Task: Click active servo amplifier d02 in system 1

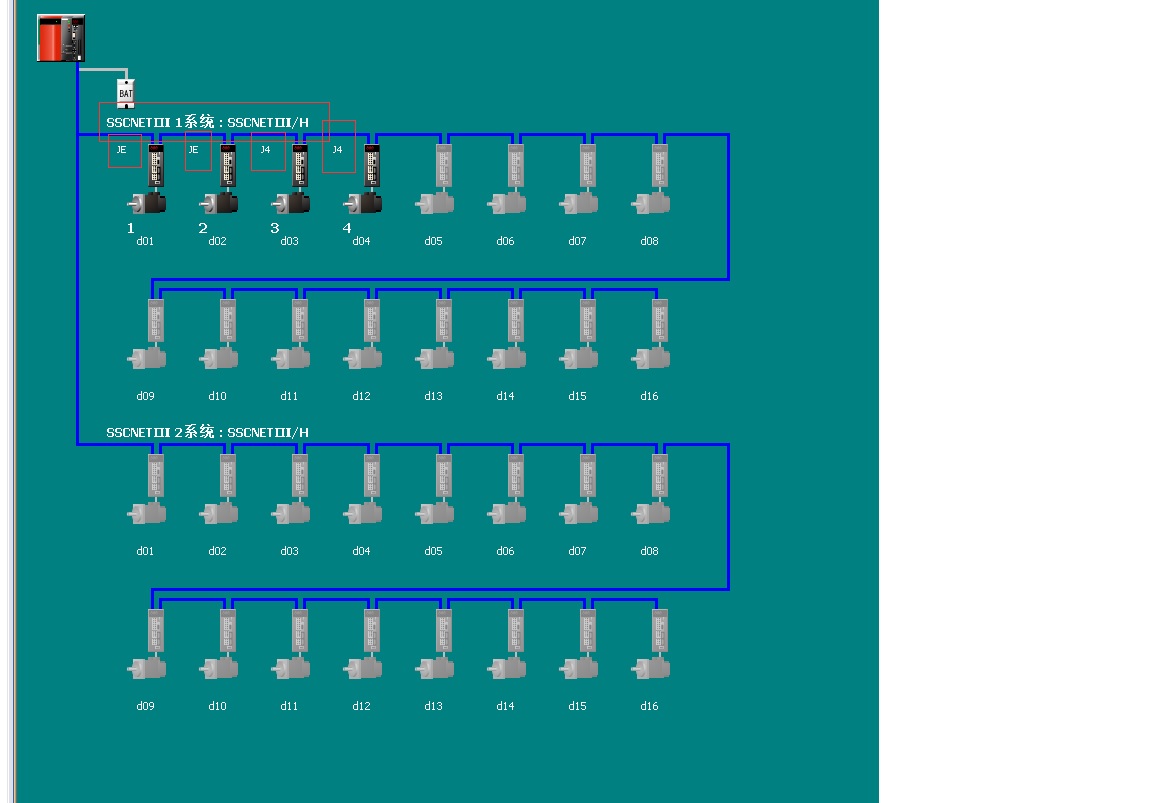Action: point(227,166)
